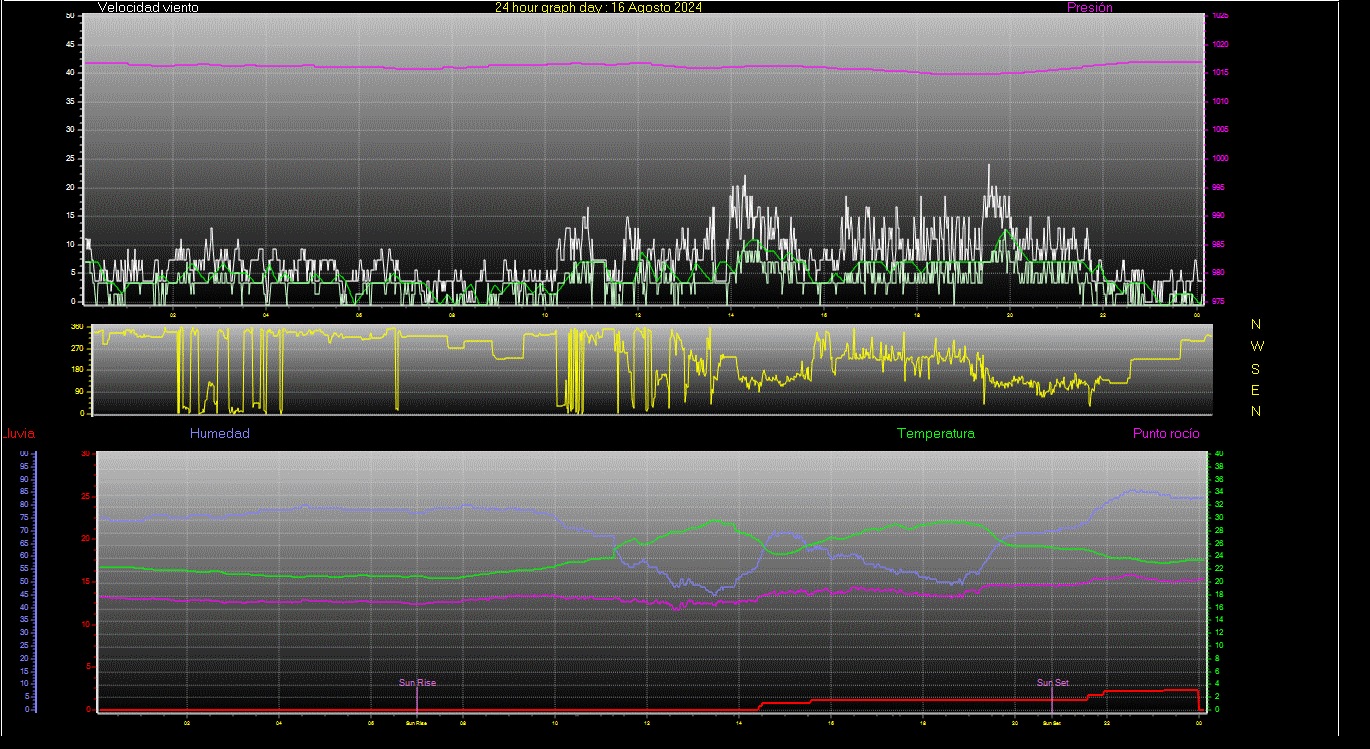Click '270' on the wind direction axis
Screen dimensions: 1370x749
coord(77,349)
